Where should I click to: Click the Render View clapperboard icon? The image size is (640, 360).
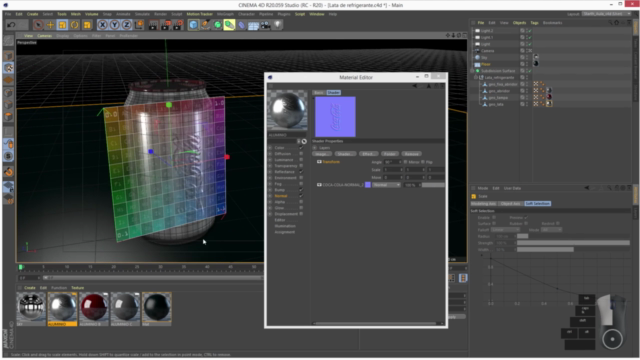153,25
